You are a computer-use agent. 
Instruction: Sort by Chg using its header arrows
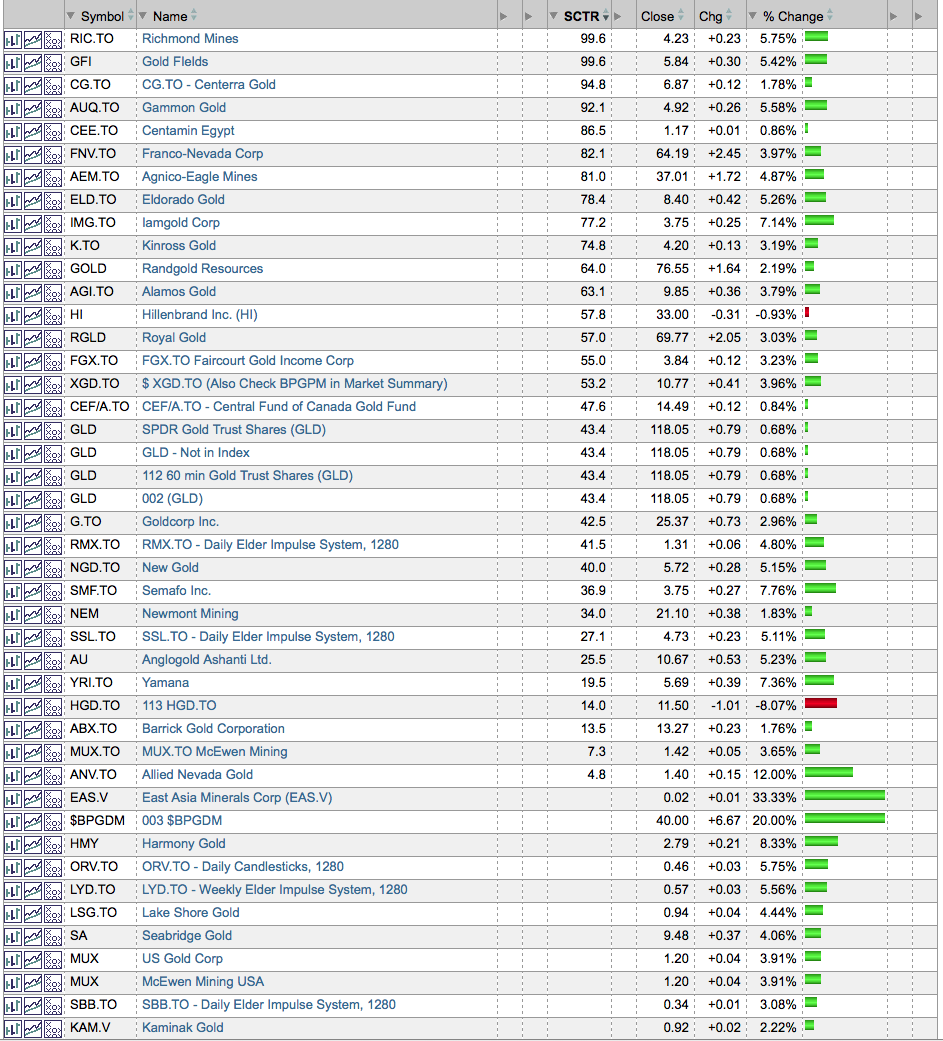[729, 16]
